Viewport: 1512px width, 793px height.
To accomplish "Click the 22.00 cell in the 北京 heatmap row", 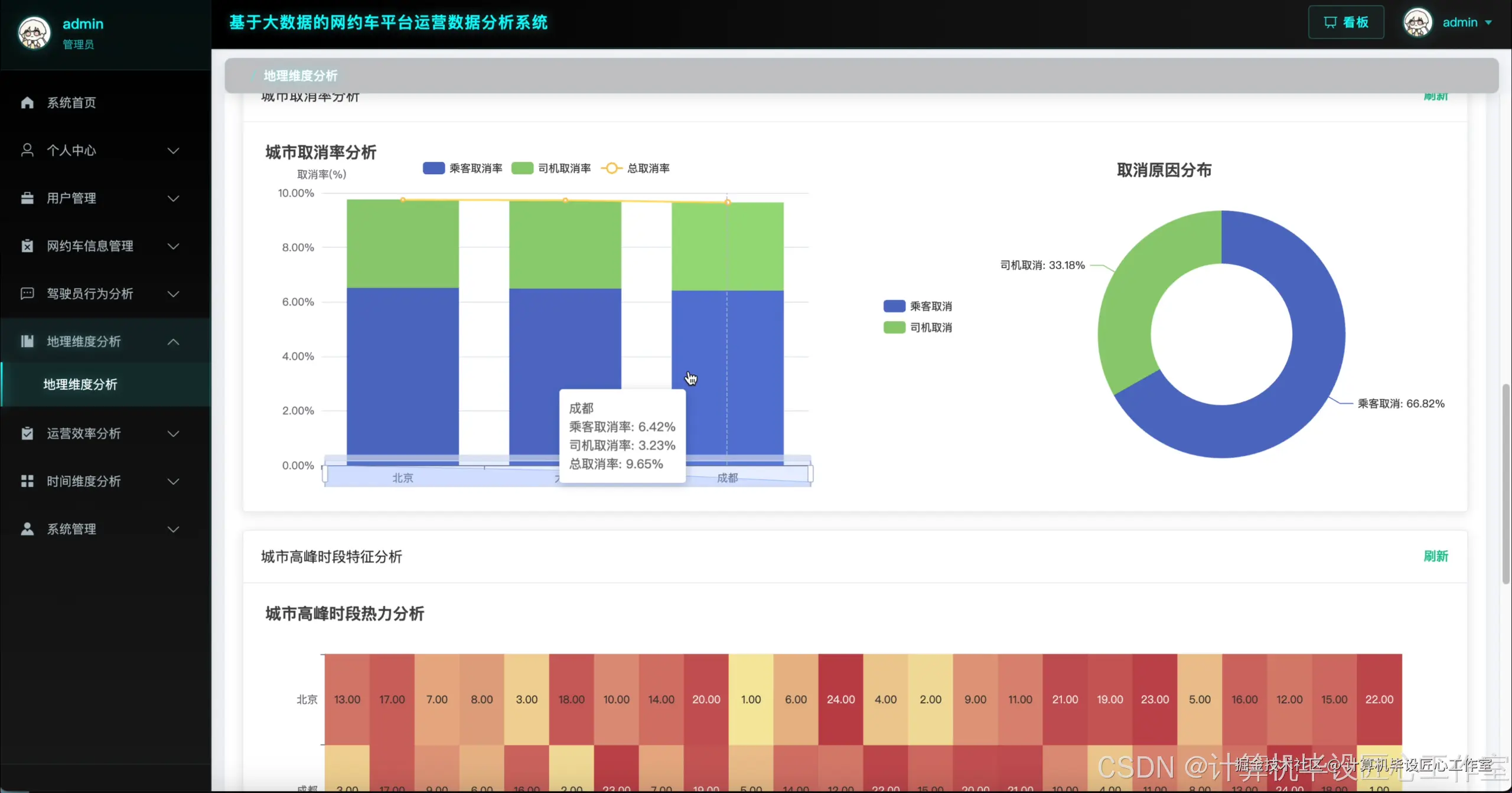I will pos(1380,700).
